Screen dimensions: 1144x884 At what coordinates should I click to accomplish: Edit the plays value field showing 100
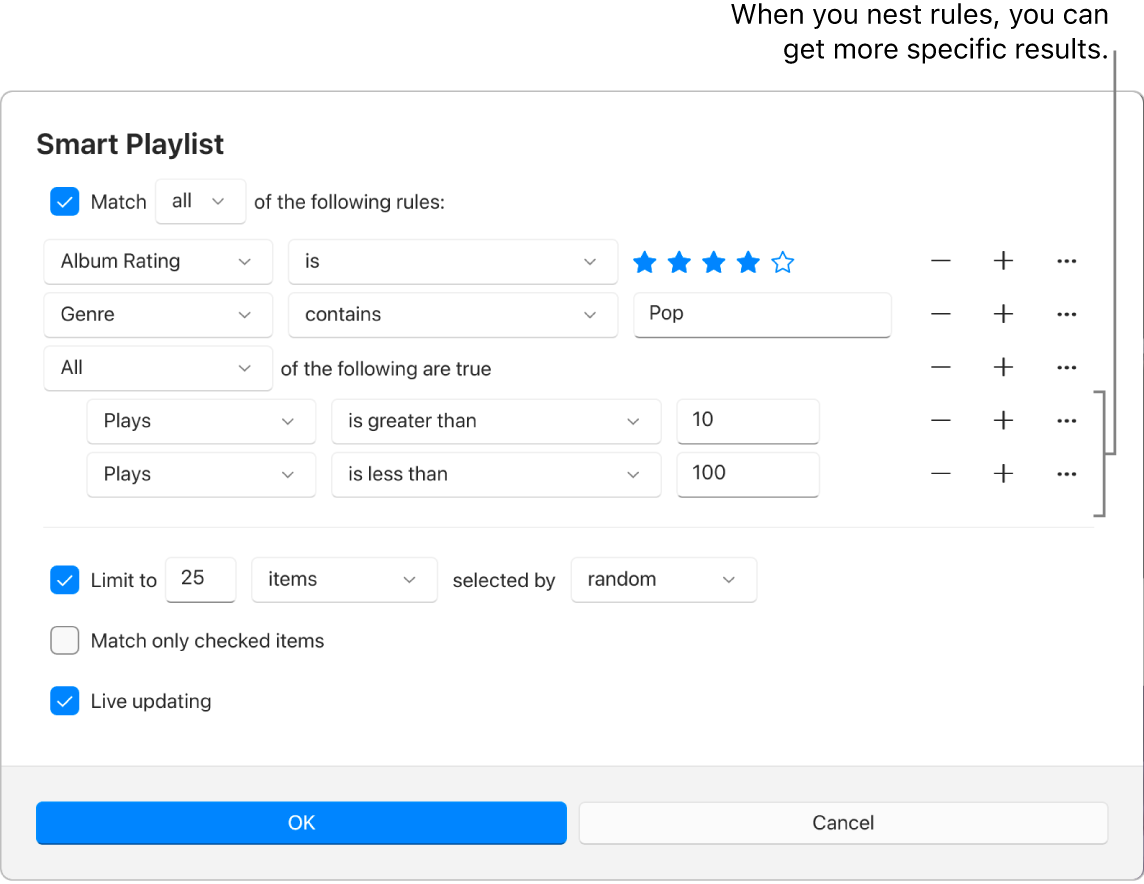(748, 474)
